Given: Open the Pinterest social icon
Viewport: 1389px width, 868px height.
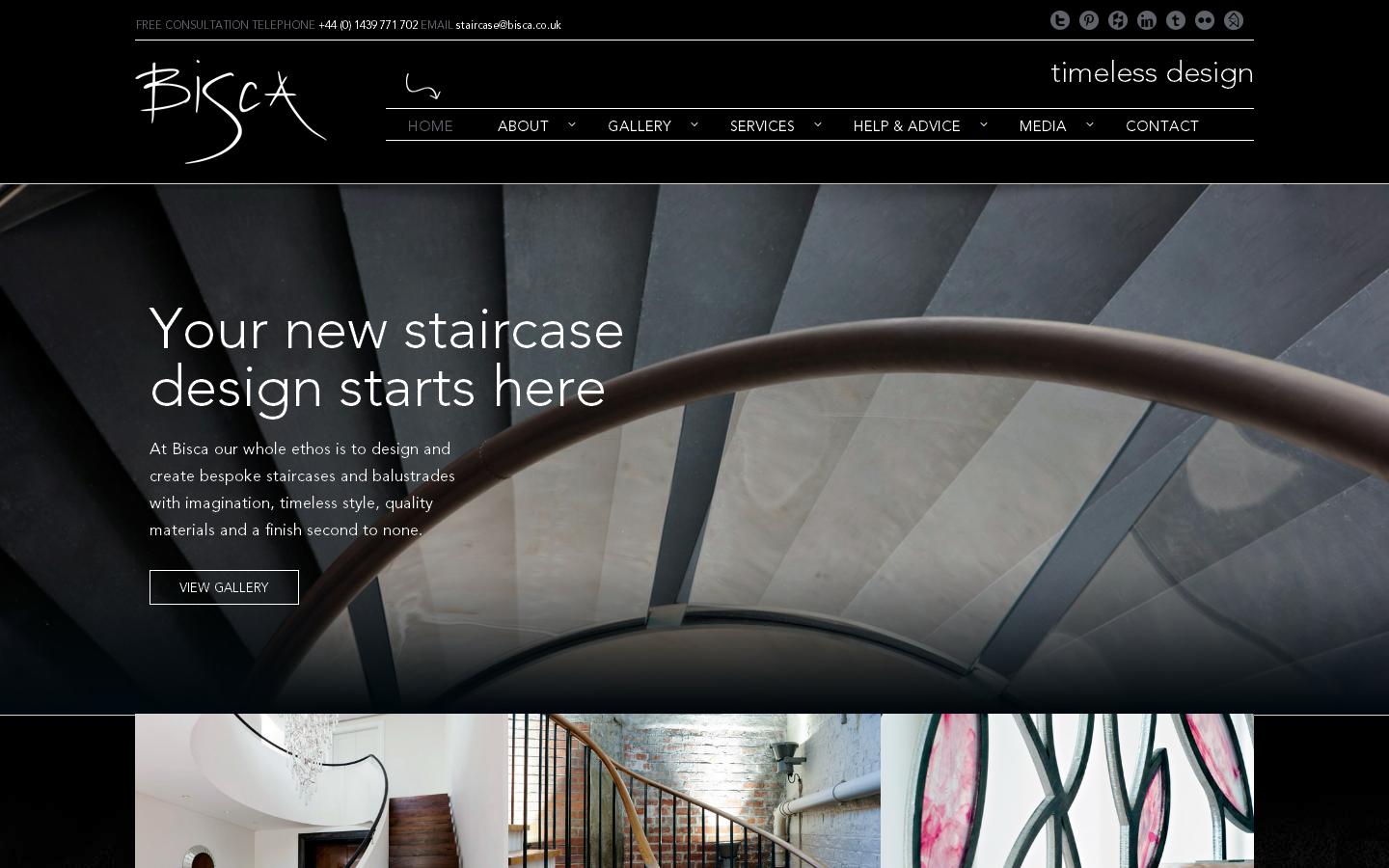Looking at the screenshot, I should click(1089, 20).
